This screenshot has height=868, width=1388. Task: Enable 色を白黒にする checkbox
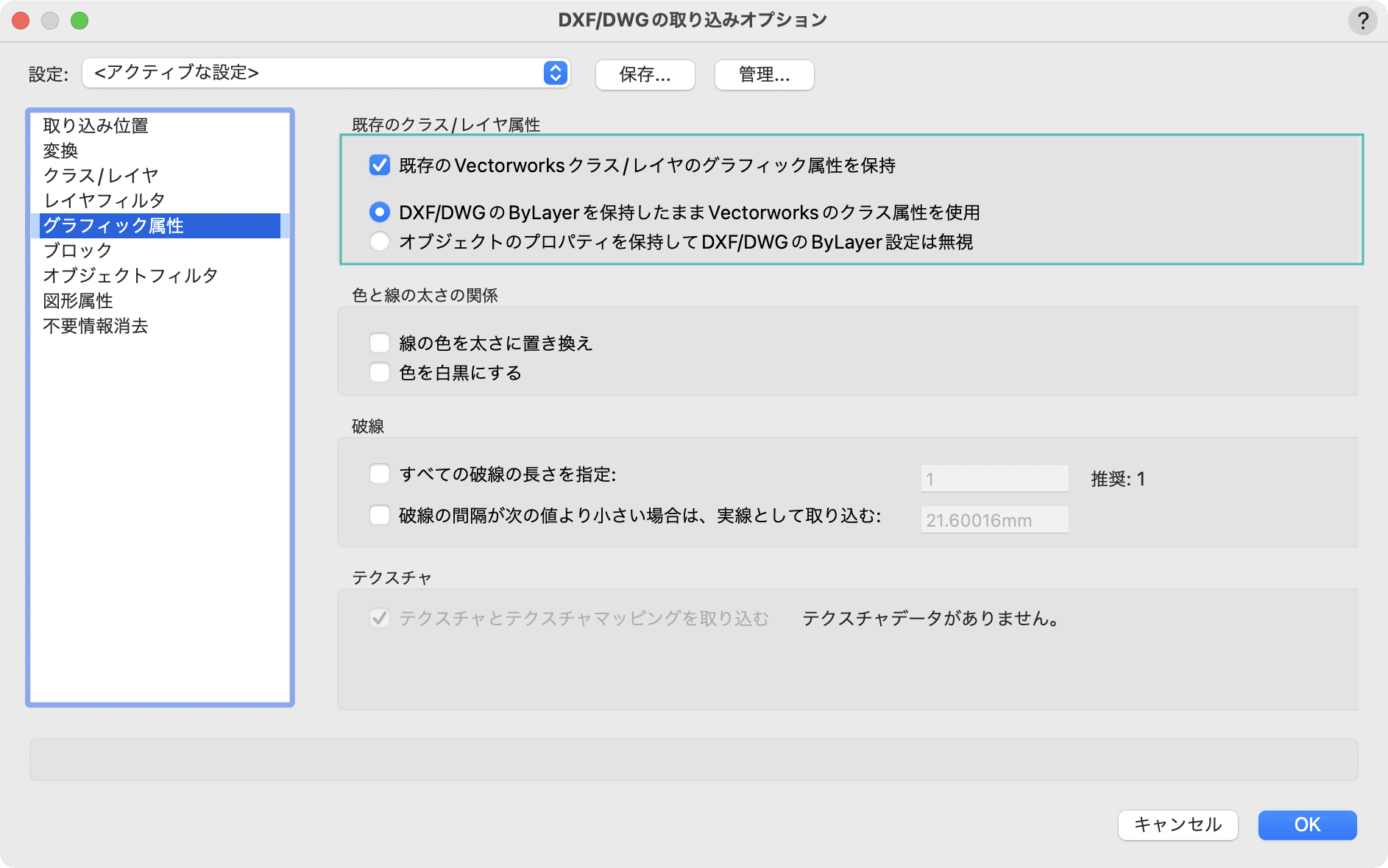tap(380, 372)
